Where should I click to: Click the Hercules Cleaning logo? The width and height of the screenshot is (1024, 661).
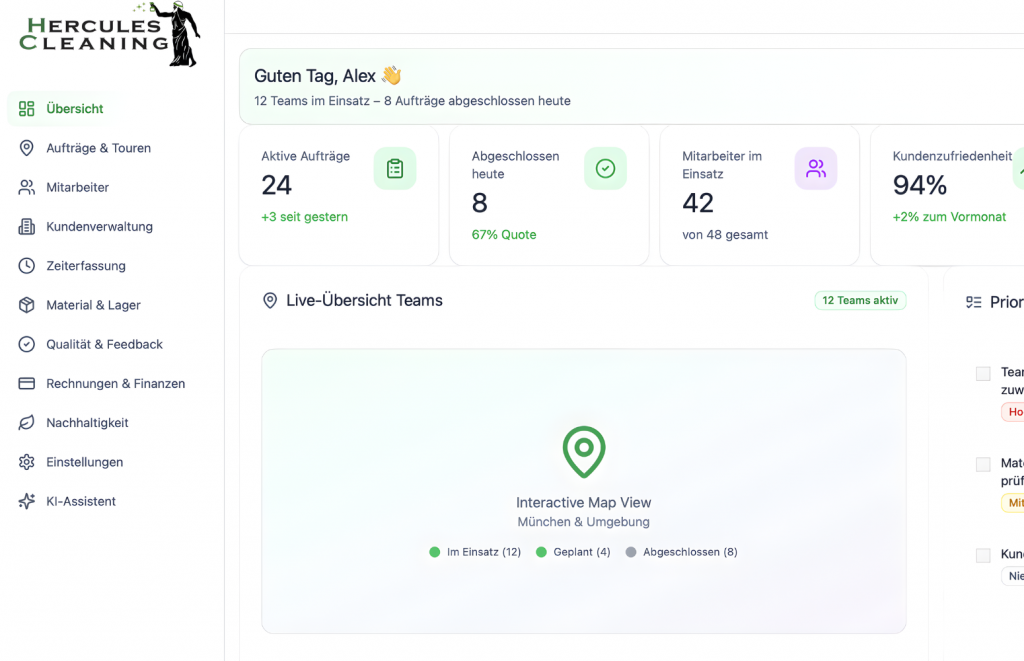coord(110,35)
